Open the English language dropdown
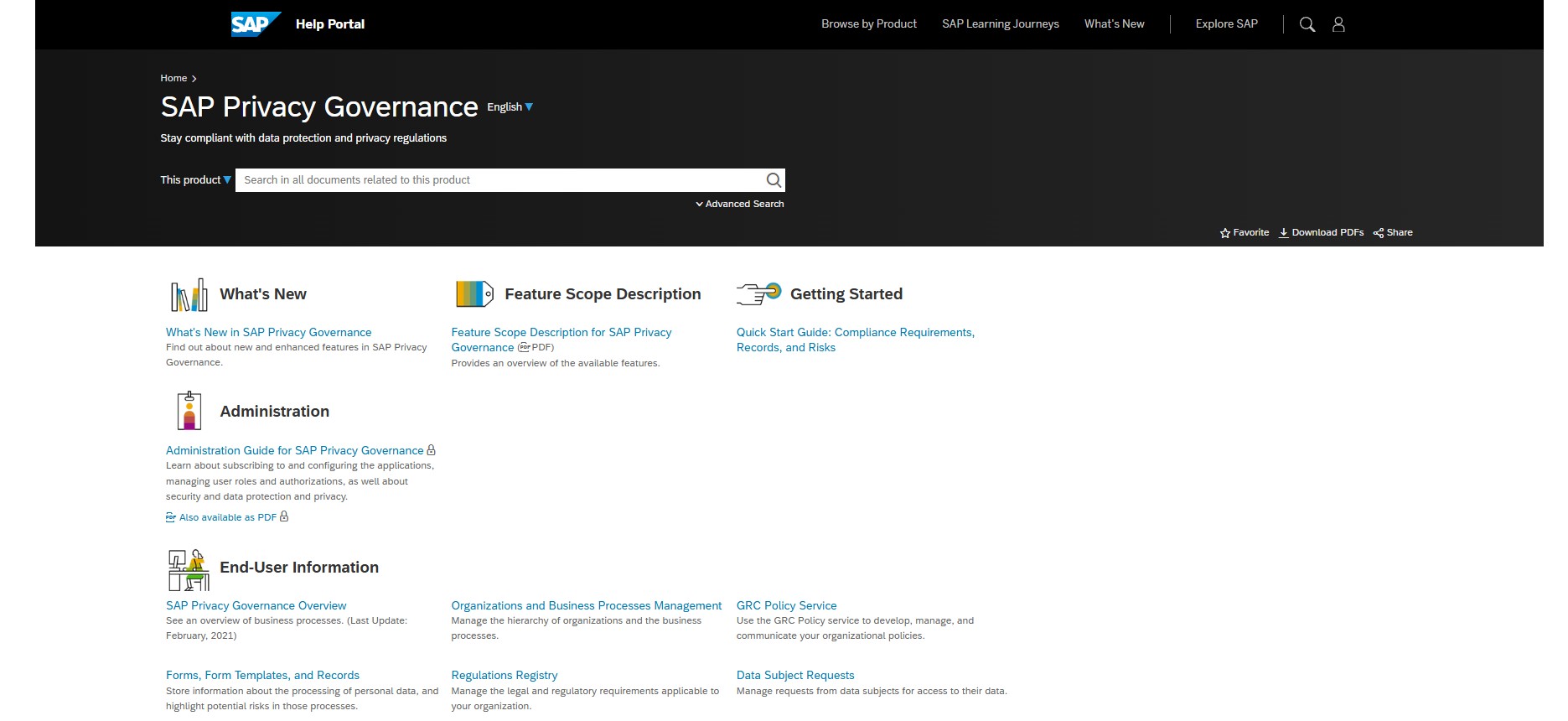This screenshot has height=721, width=1568. pos(510,107)
